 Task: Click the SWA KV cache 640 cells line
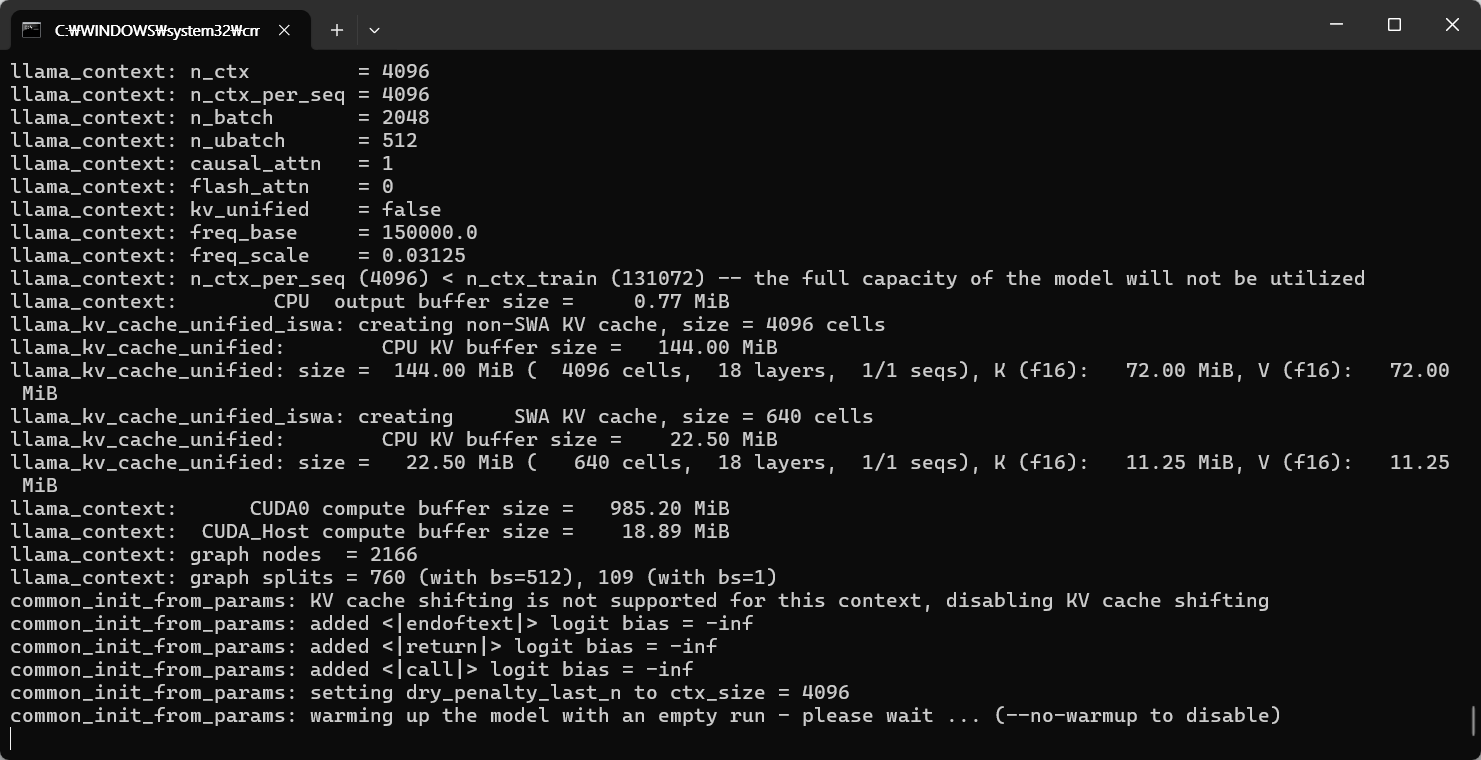click(442, 416)
